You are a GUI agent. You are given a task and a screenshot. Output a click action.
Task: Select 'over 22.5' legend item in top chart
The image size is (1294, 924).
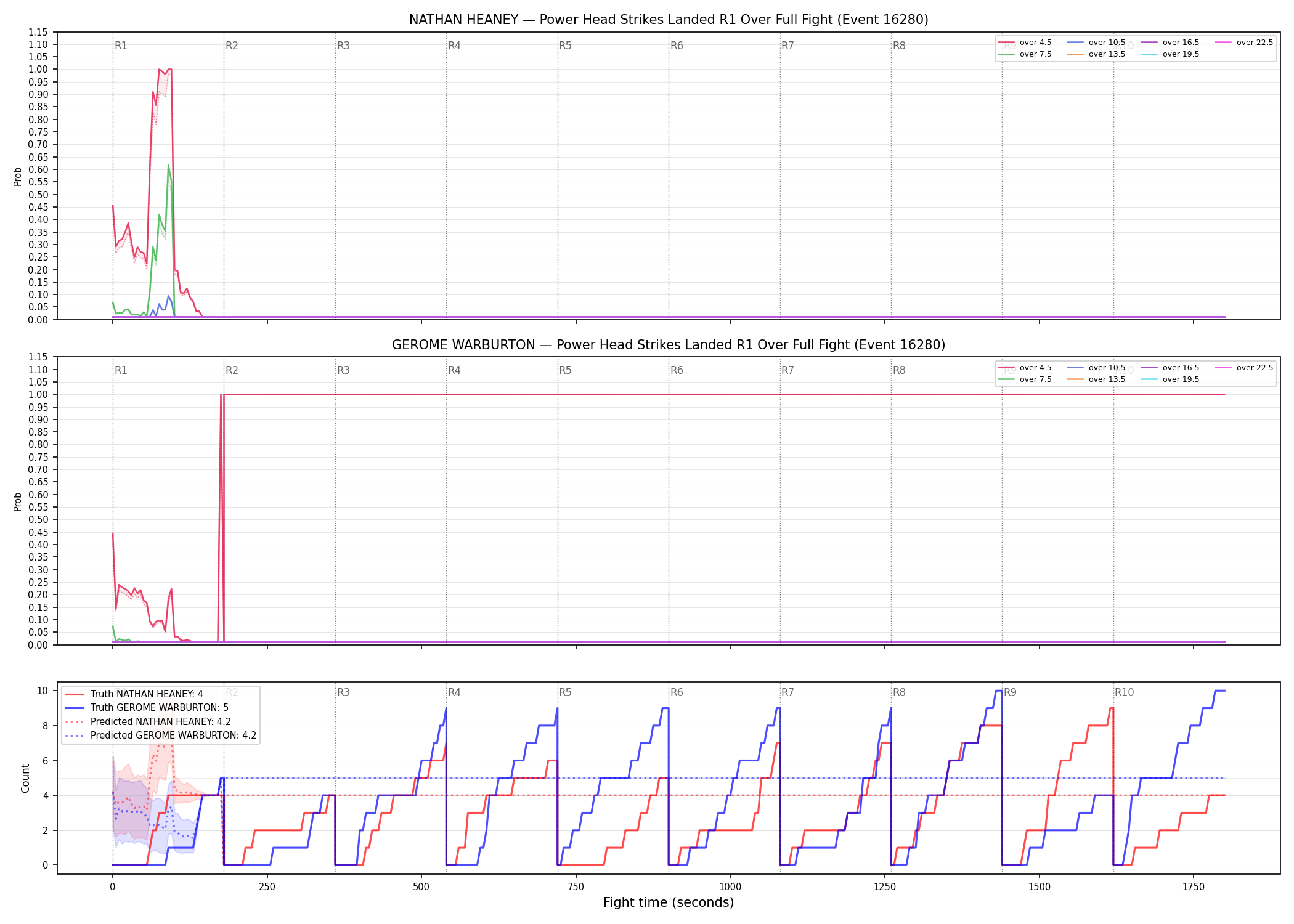click(x=1243, y=43)
